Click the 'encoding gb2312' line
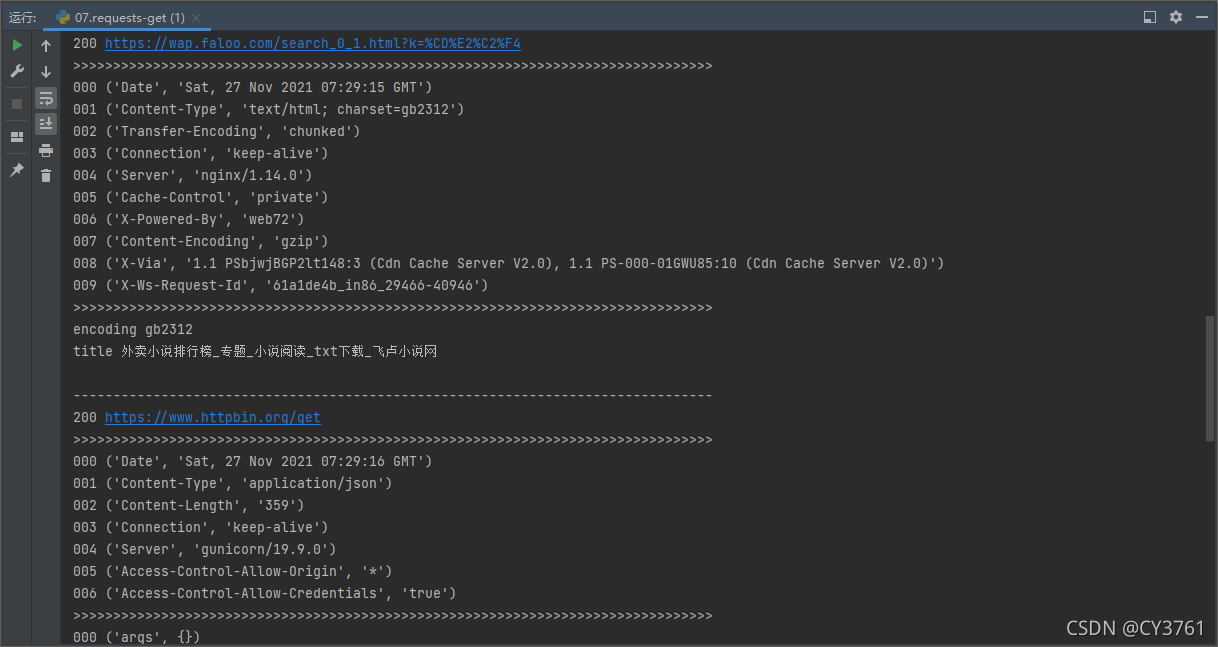The image size is (1218, 647). 133,330
